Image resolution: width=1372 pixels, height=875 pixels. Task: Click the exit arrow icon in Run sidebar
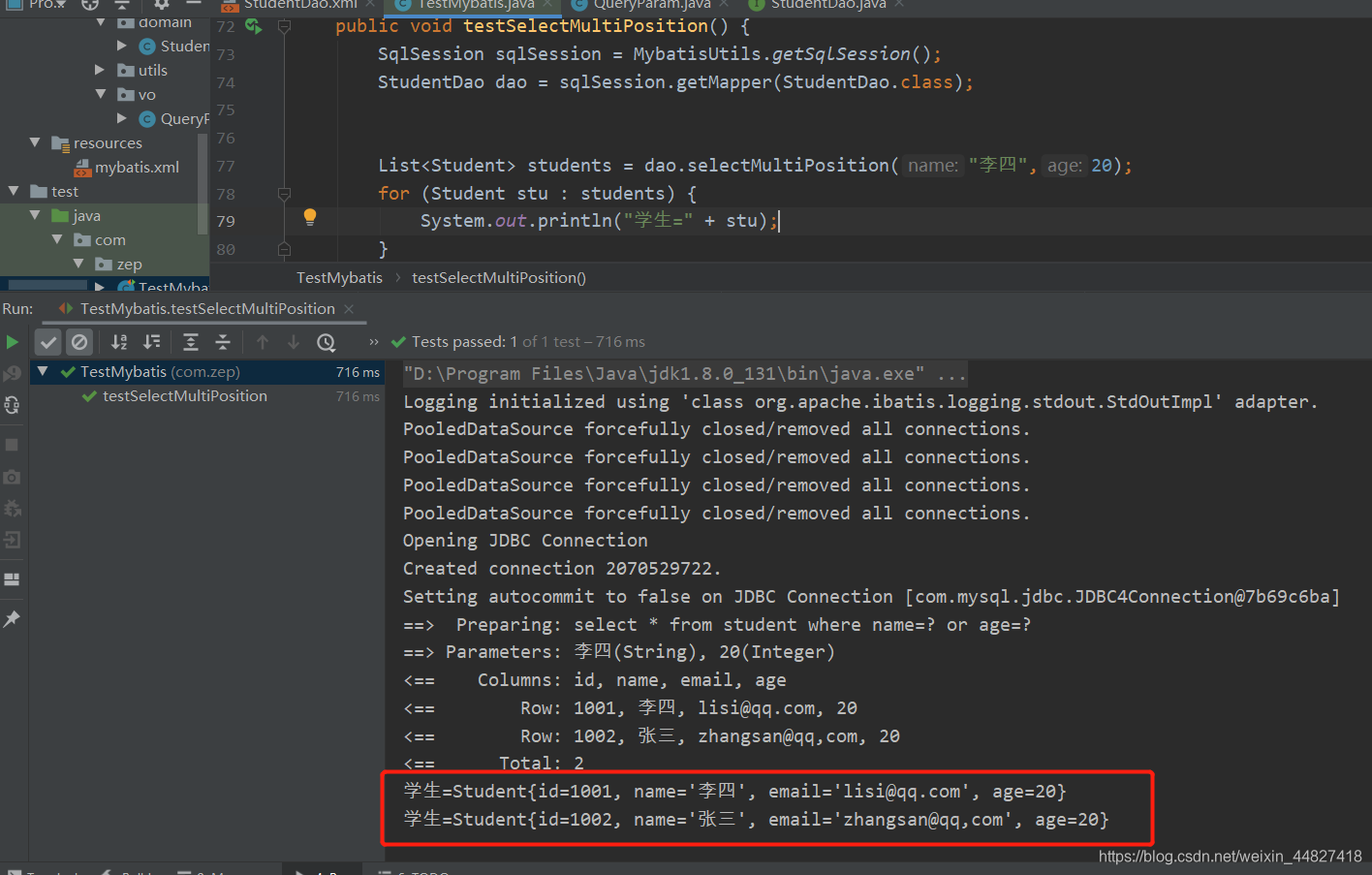pyautogui.click(x=13, y=540)
